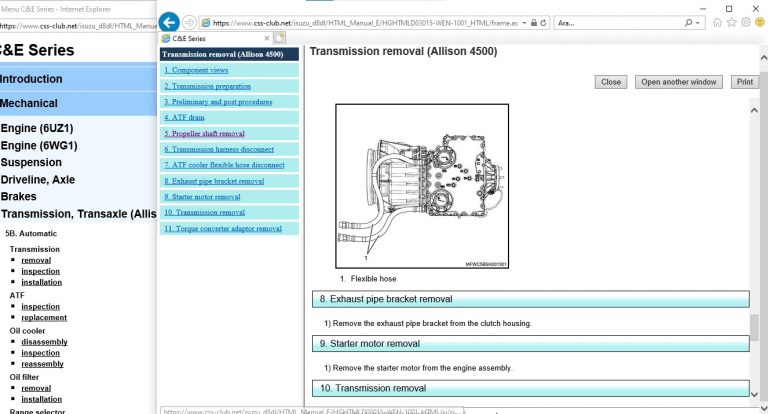The image size is (768, 414).
Task: Click the inner content scrollbar thumb
Action: point(754,327)
